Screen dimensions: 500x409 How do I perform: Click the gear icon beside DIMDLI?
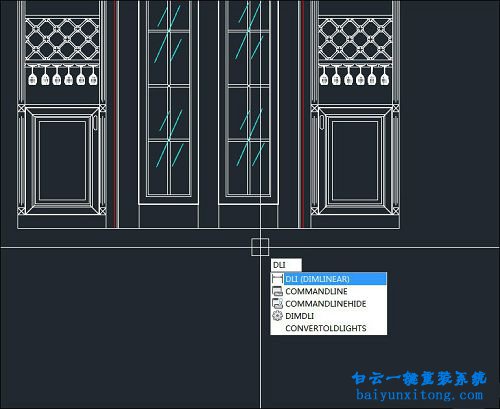tap(277, 316)
